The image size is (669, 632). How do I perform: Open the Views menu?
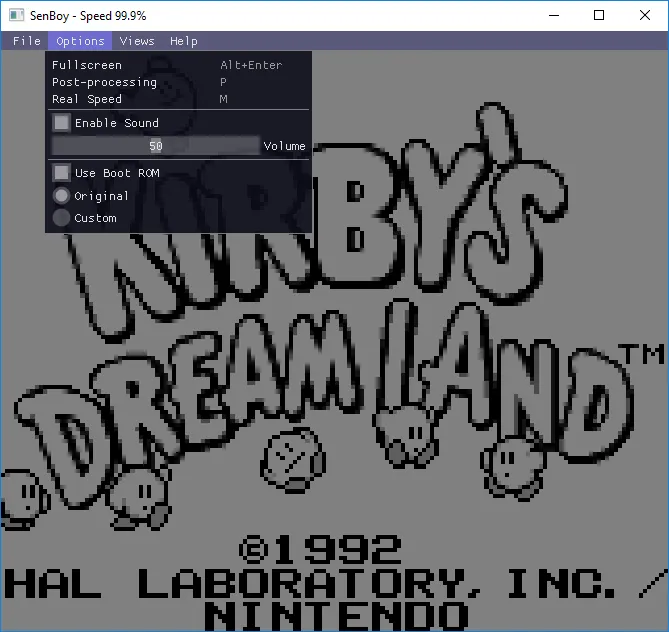click(137, 41)
